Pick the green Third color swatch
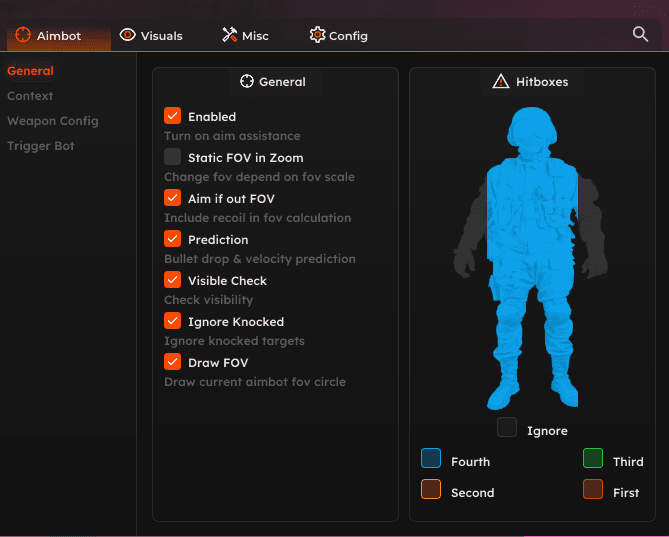669x537 pixels. (x=593, y=459)
